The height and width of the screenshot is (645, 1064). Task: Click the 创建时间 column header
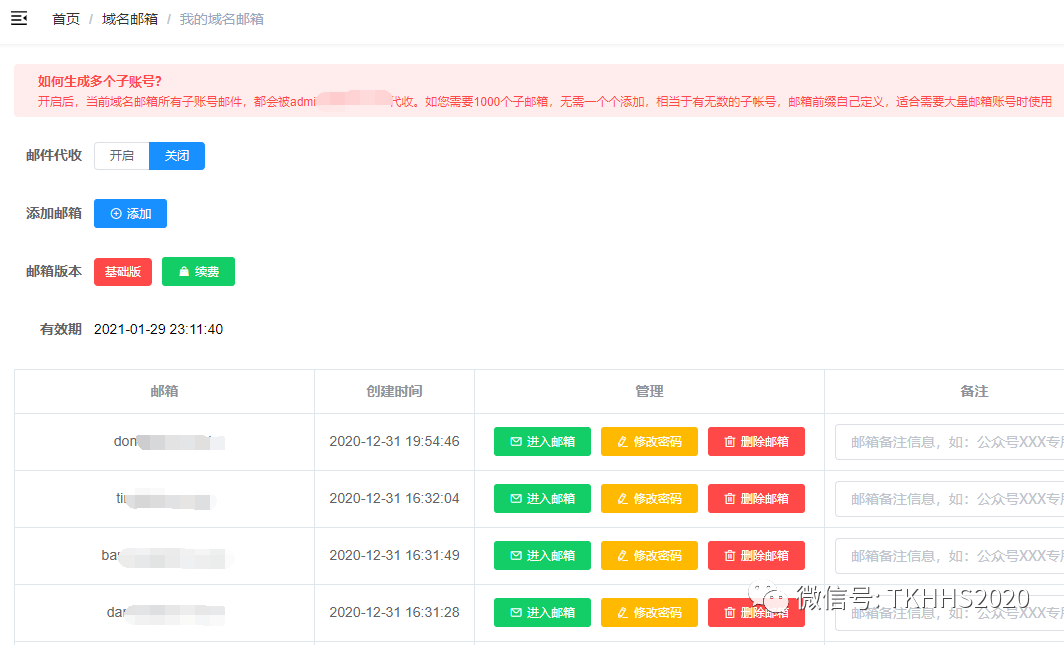tap(394, 391)
